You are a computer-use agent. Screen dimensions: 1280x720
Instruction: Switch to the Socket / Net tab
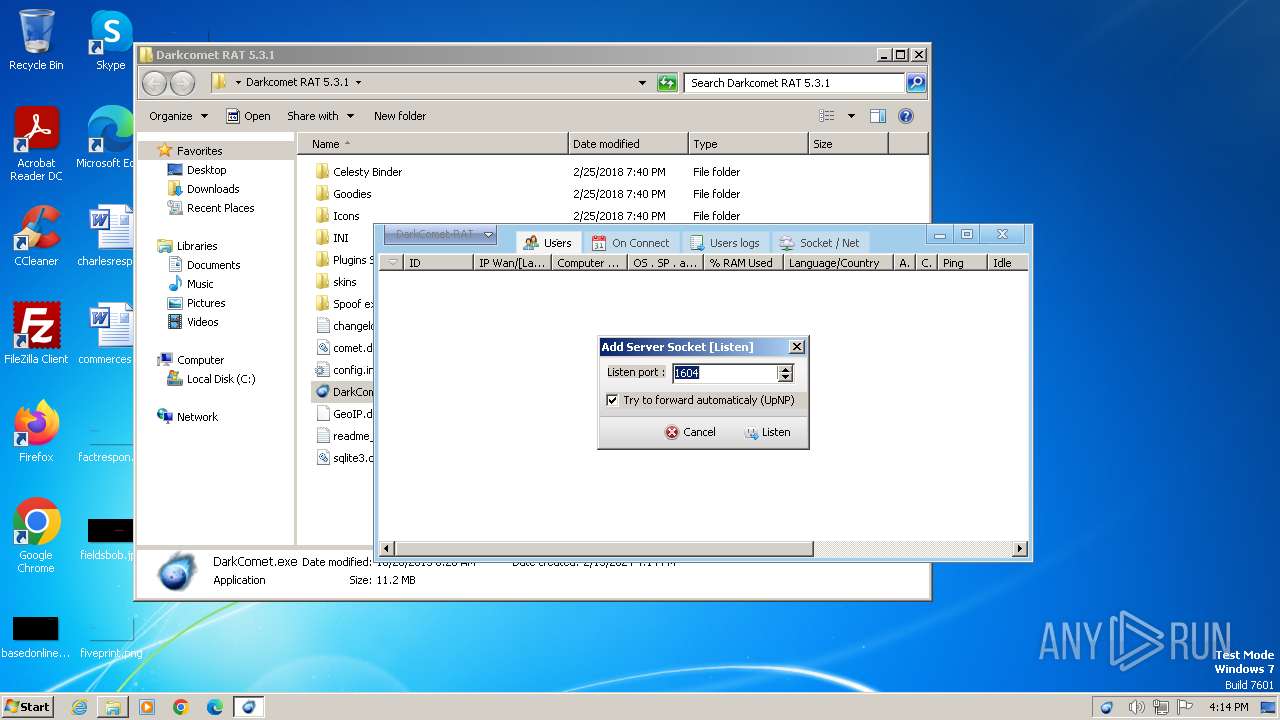[x=819, y=243]
